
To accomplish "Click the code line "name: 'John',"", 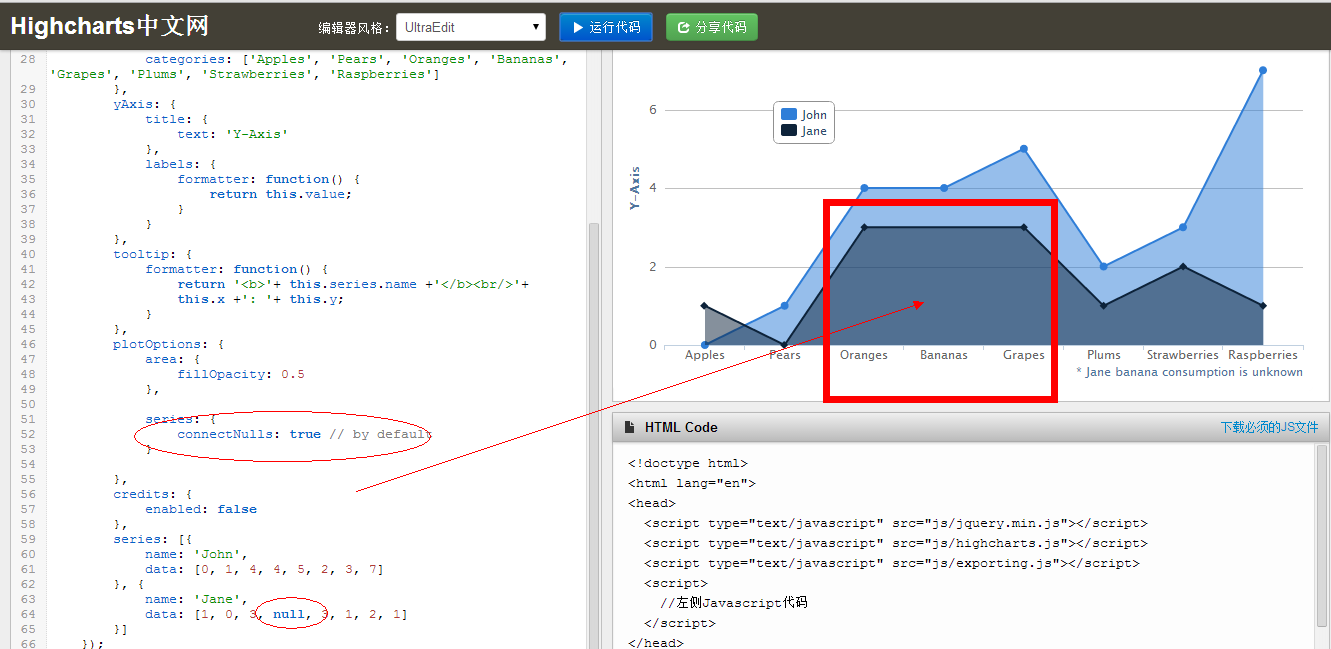I will (x=196, y=554).
